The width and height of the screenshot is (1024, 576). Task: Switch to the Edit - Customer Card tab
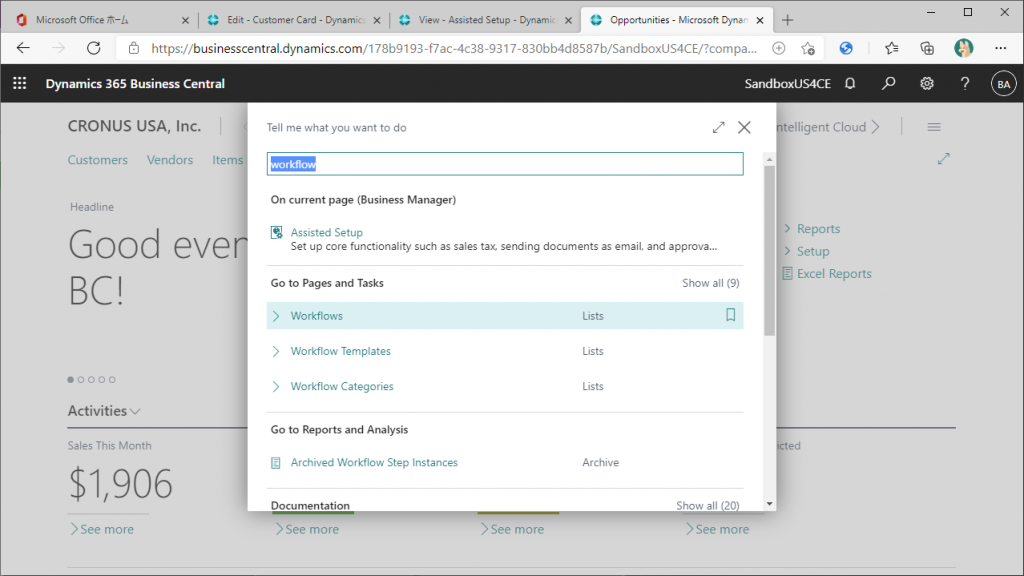(295, 20)
